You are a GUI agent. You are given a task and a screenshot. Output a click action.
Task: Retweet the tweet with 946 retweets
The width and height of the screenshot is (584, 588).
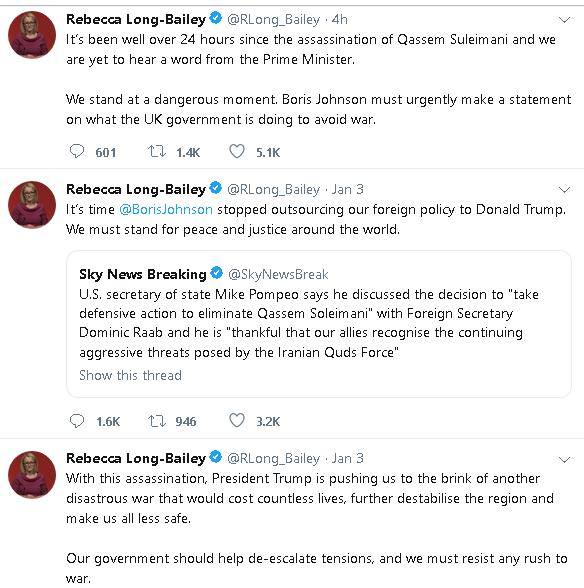pyautogui.click(x=157, y=421)
